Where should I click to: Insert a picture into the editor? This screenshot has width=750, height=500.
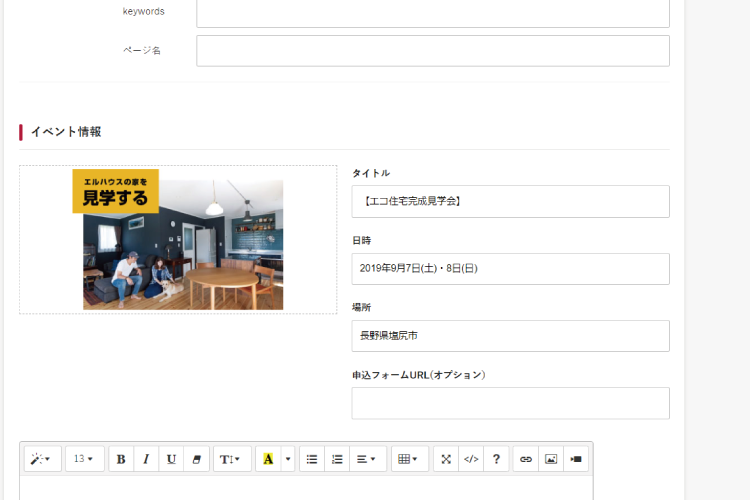551,459
